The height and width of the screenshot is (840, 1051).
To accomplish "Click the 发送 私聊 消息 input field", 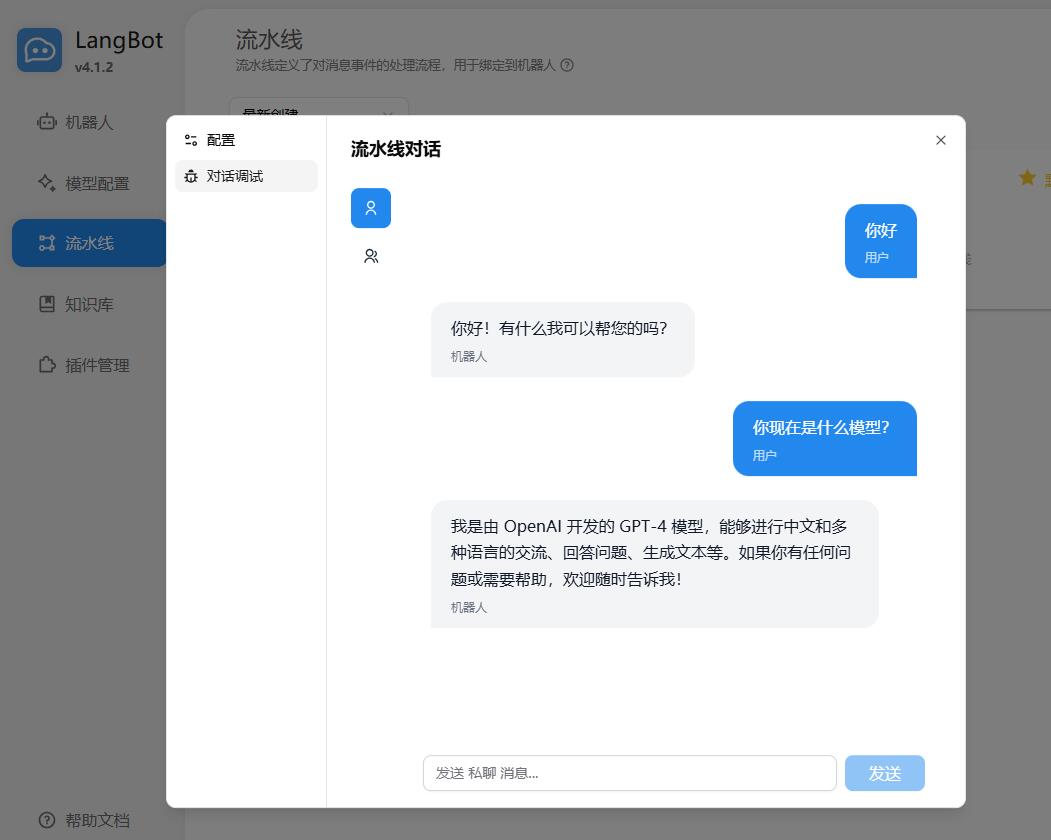I will (629, 773).
